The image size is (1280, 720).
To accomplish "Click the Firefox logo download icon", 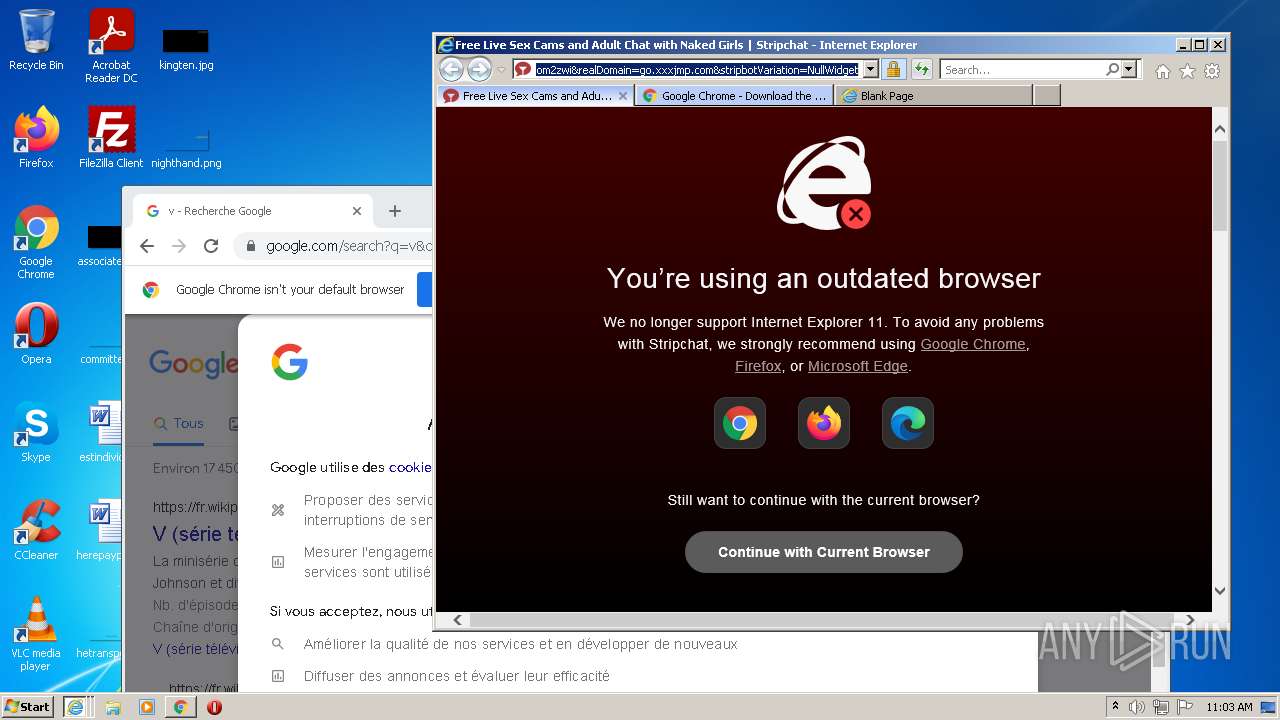I will (x=824, y=423).
